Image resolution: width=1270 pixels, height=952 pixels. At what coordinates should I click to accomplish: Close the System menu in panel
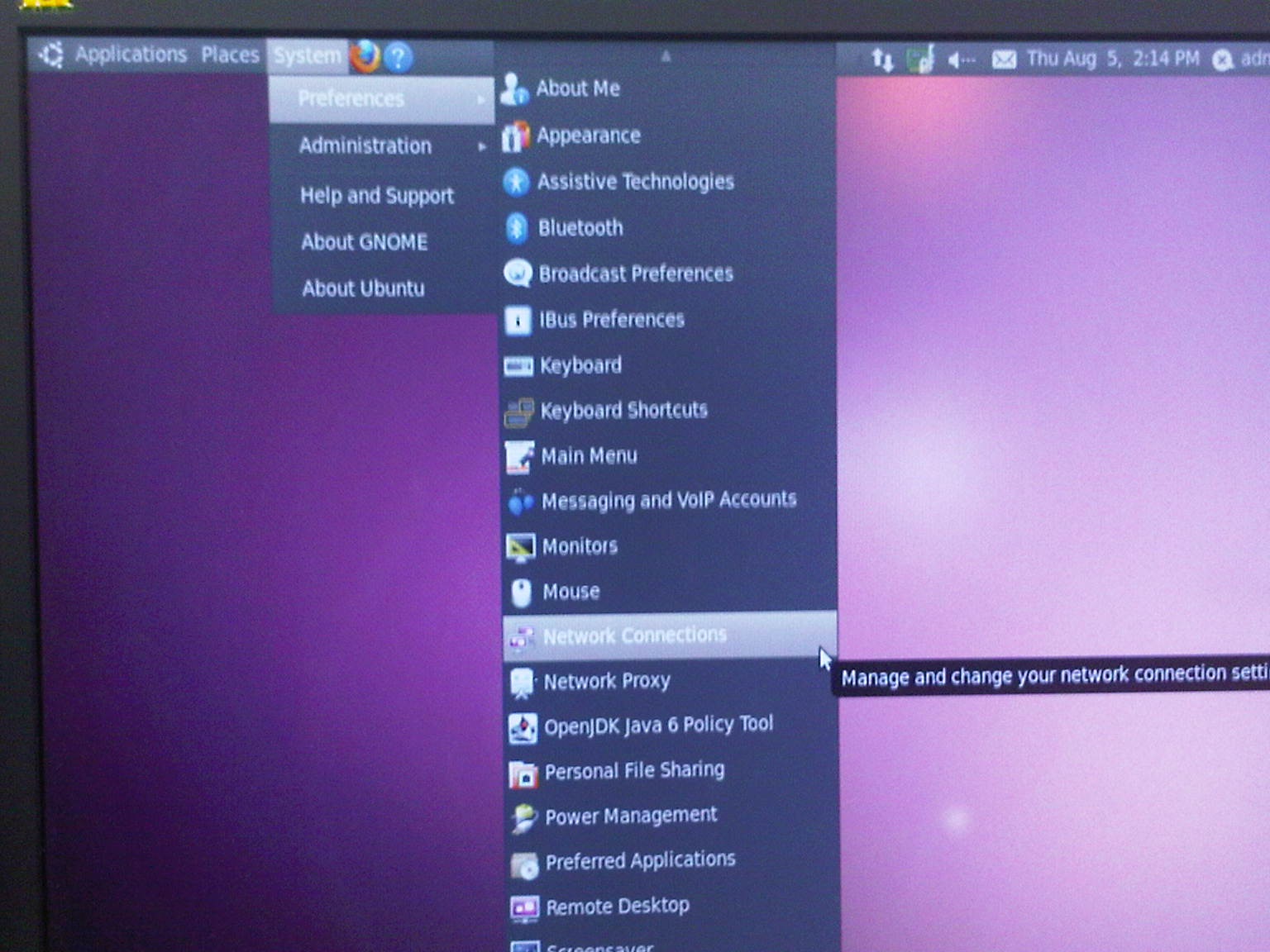click(308, 56)
